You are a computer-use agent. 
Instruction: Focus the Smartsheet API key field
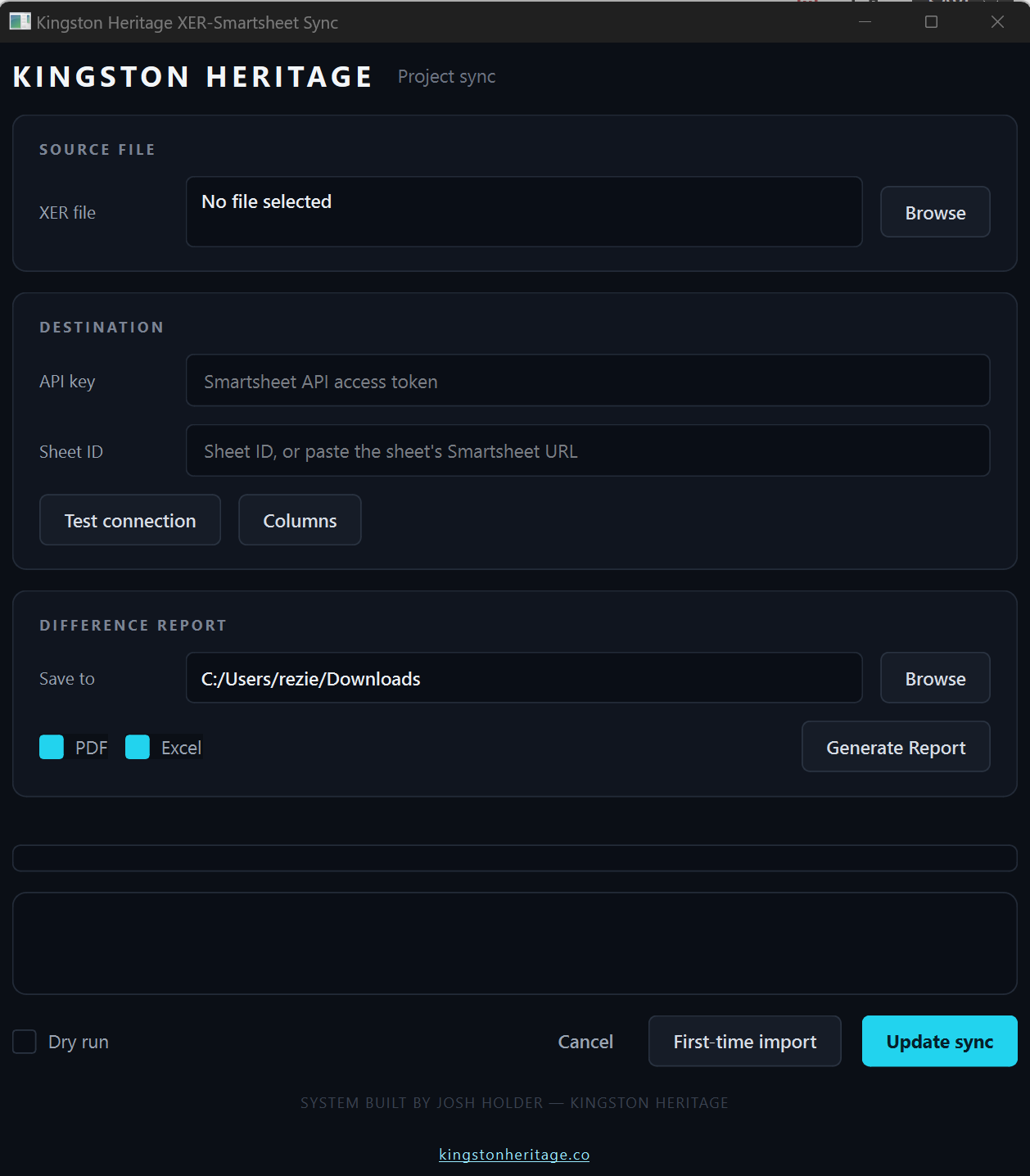pos(588,380)
